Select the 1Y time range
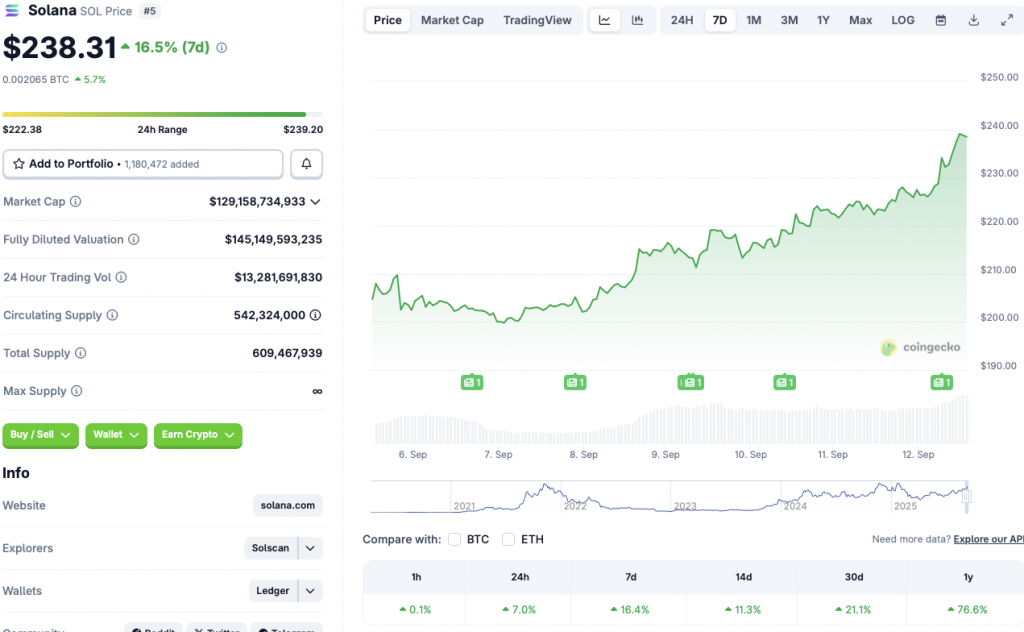The width and height of the screenshot is (1024, 632). tap(823, 20)
